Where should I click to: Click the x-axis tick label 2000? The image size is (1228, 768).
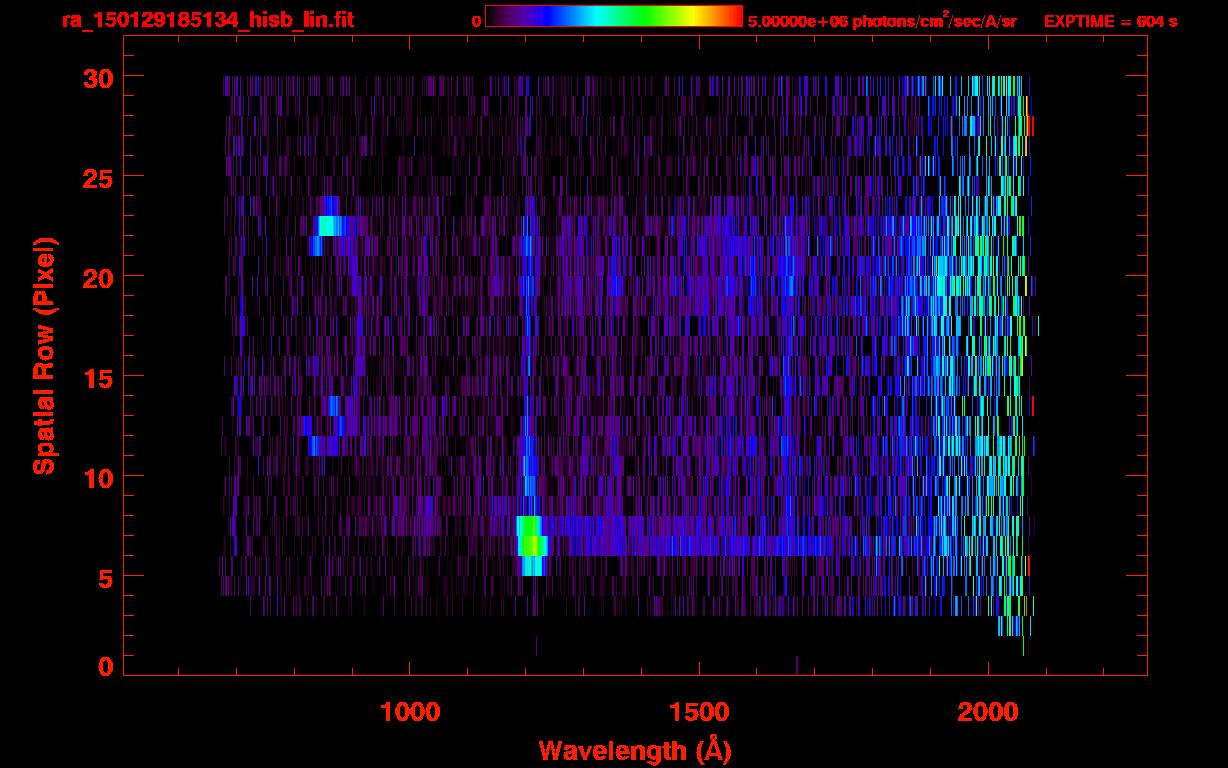(x=988, y=712)
